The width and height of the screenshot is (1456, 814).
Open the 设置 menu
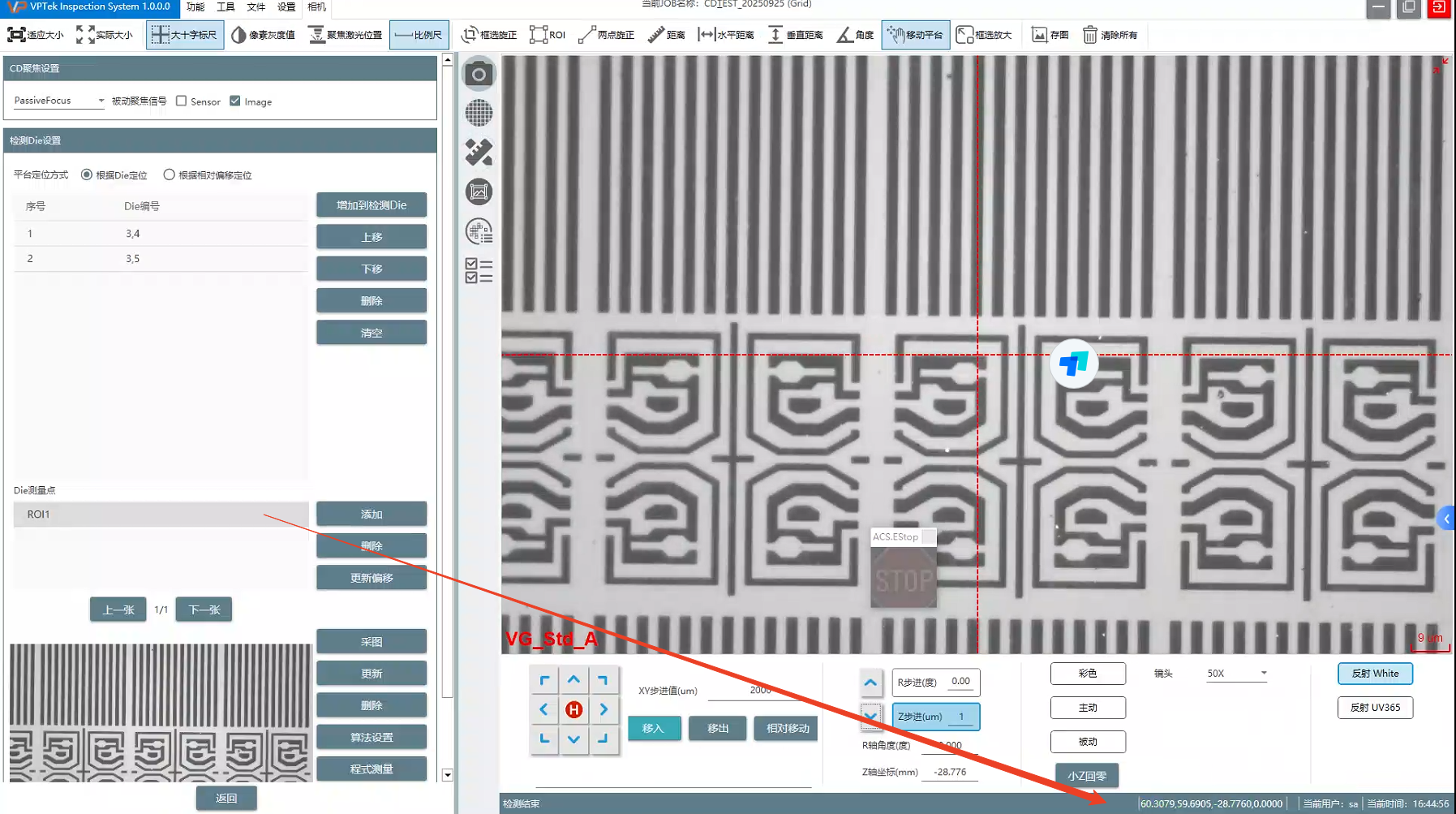point(286,7)
